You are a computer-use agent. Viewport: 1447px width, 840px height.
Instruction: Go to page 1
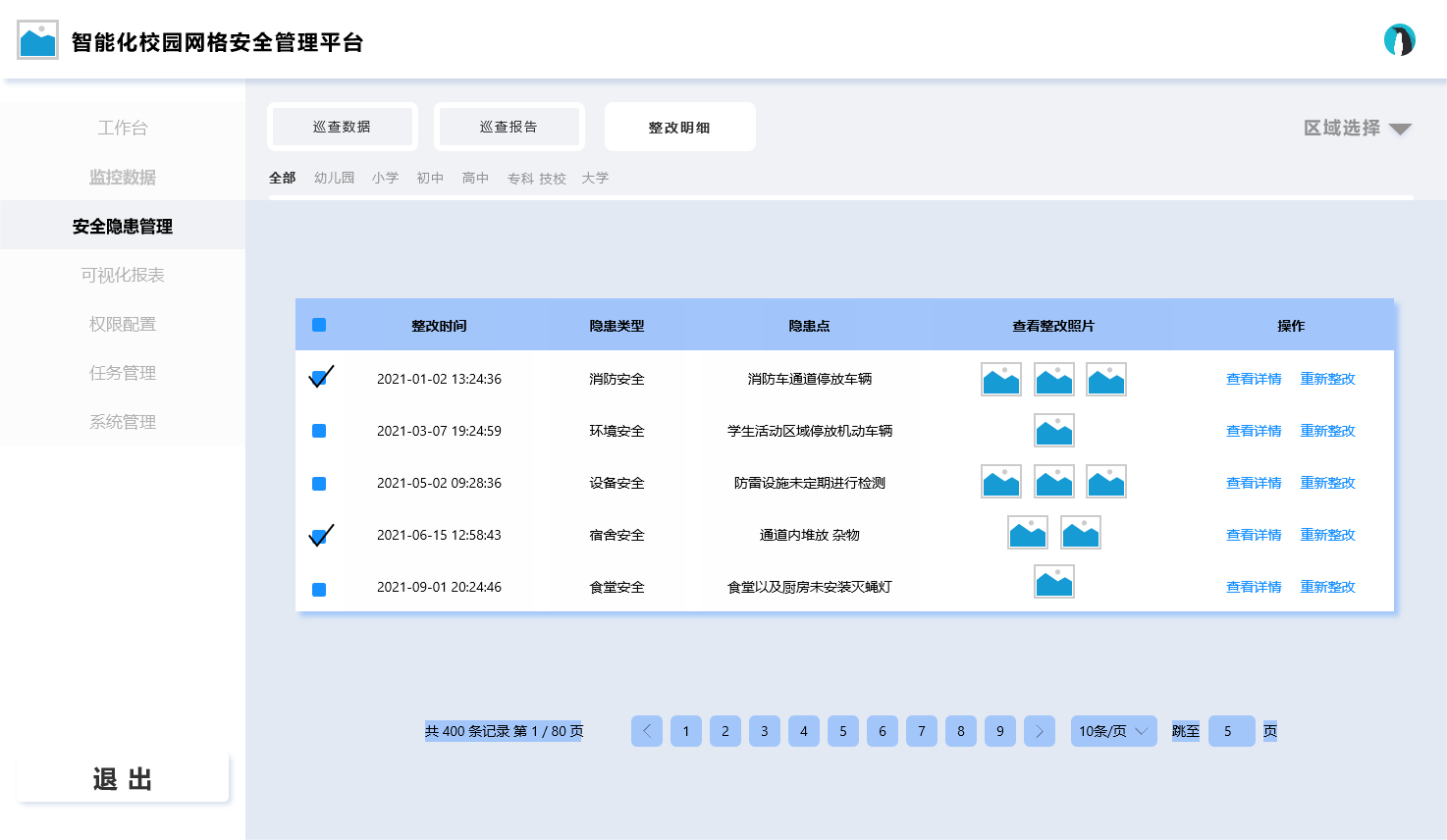click(686, 731)
